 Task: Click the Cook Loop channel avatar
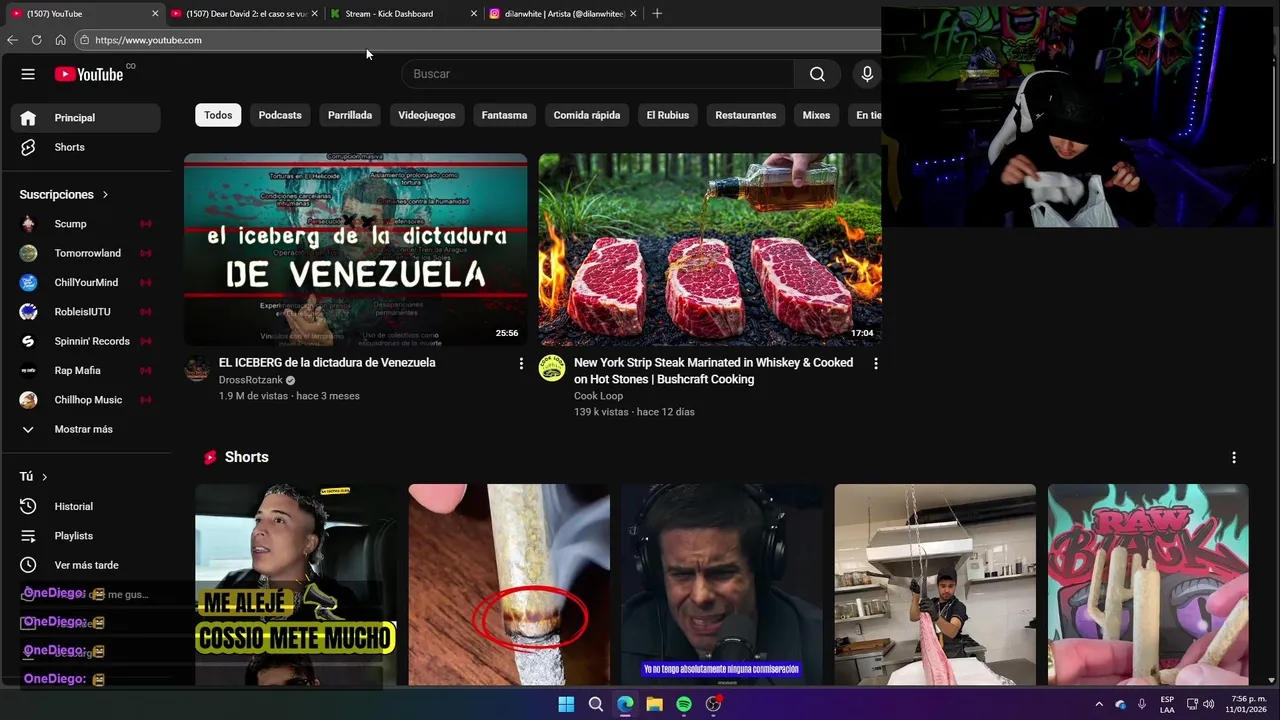click(x=552, y=369)
